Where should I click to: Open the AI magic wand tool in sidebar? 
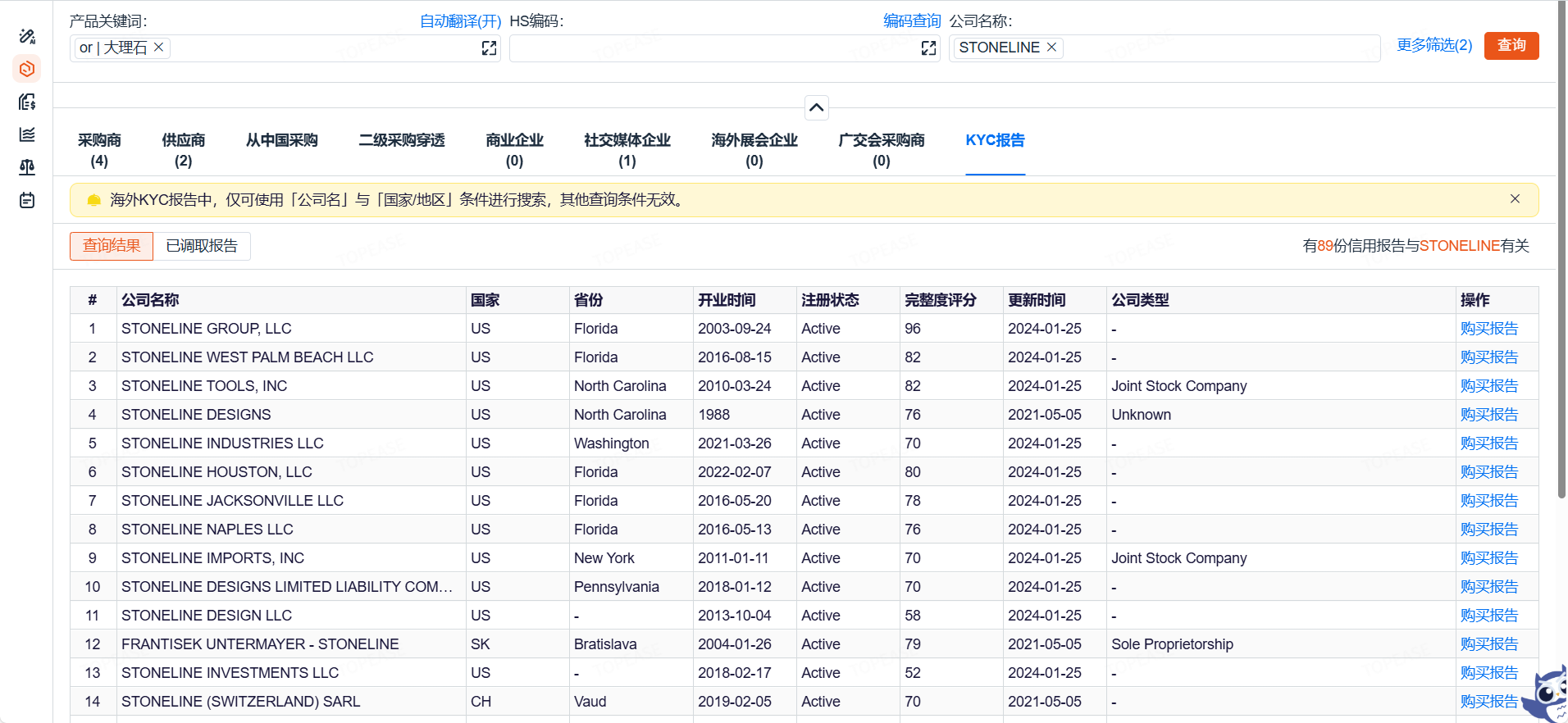(27, 36)
